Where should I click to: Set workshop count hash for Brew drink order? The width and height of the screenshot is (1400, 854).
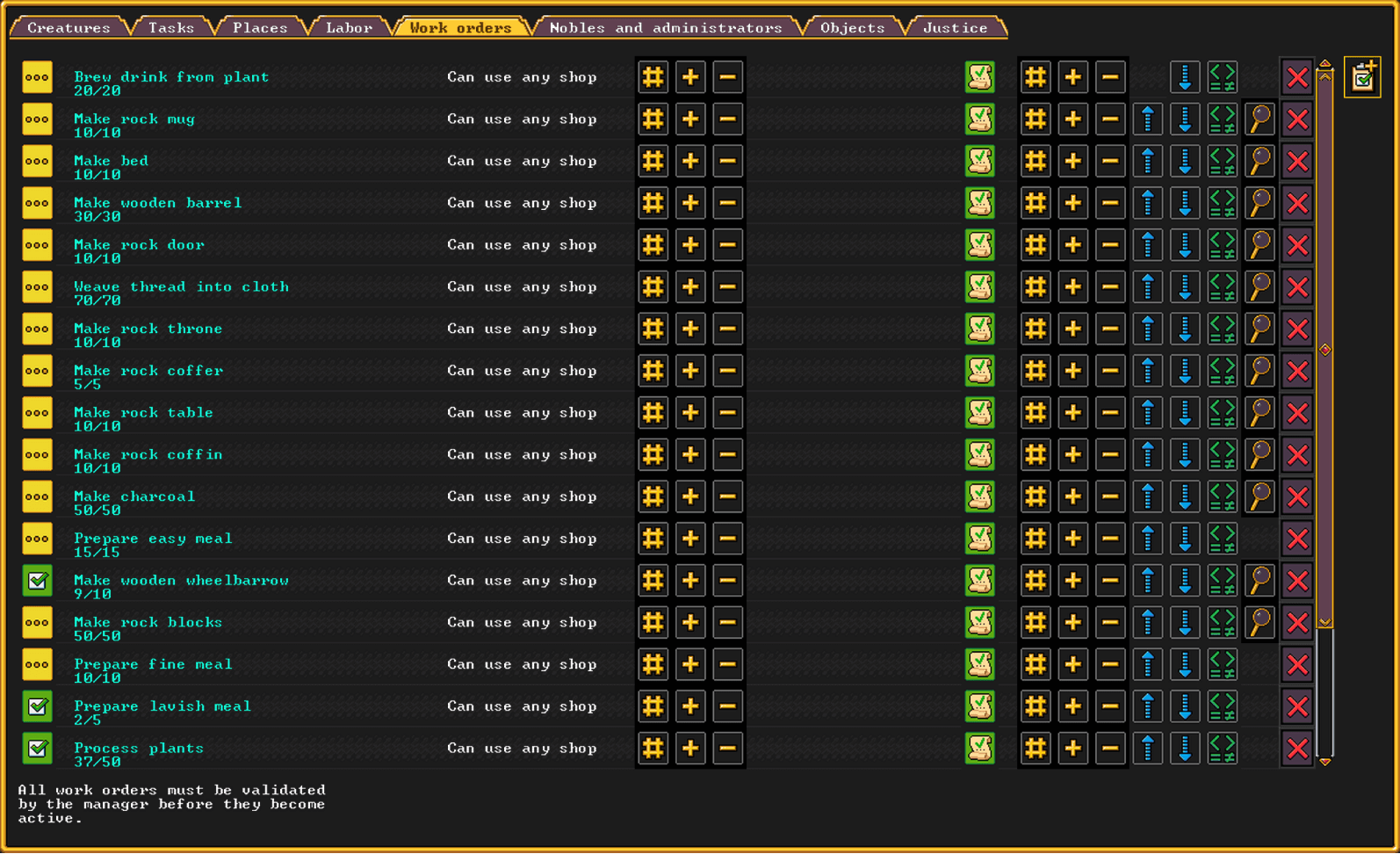click(653, 77)
